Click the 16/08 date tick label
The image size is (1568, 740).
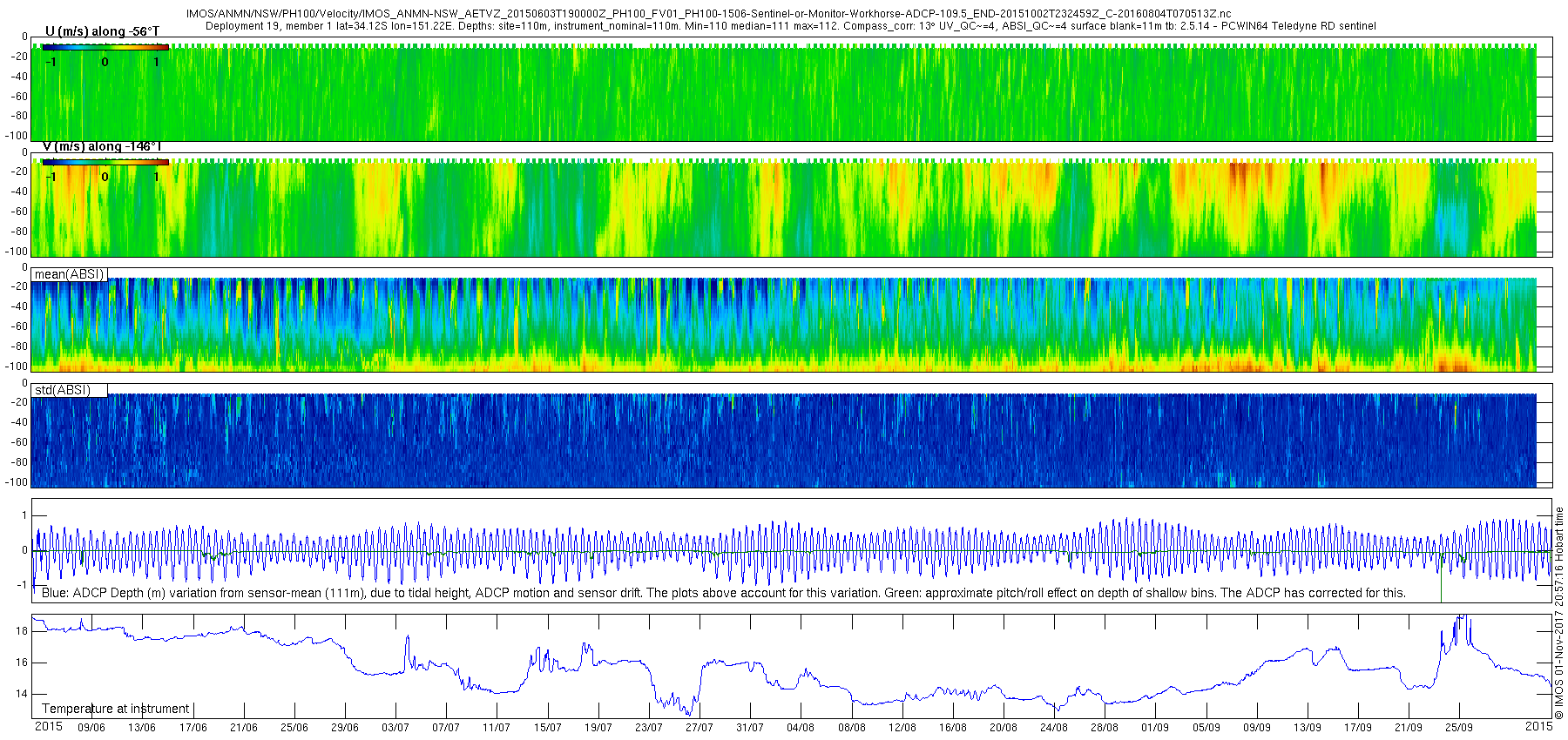pos(952,728)
